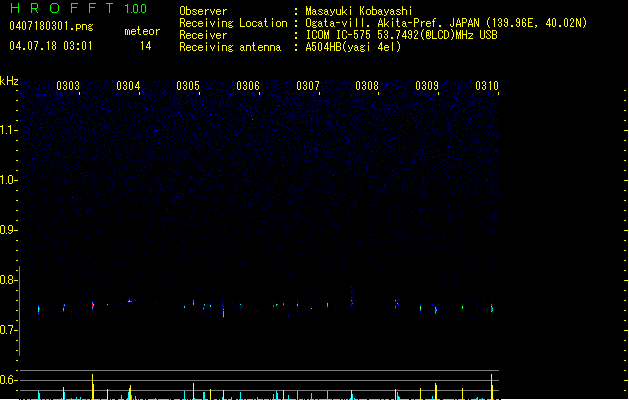Select the A504HB(yagi 4el) antenna text
Viewport: 629px width, 400px height.
(353, 47)
